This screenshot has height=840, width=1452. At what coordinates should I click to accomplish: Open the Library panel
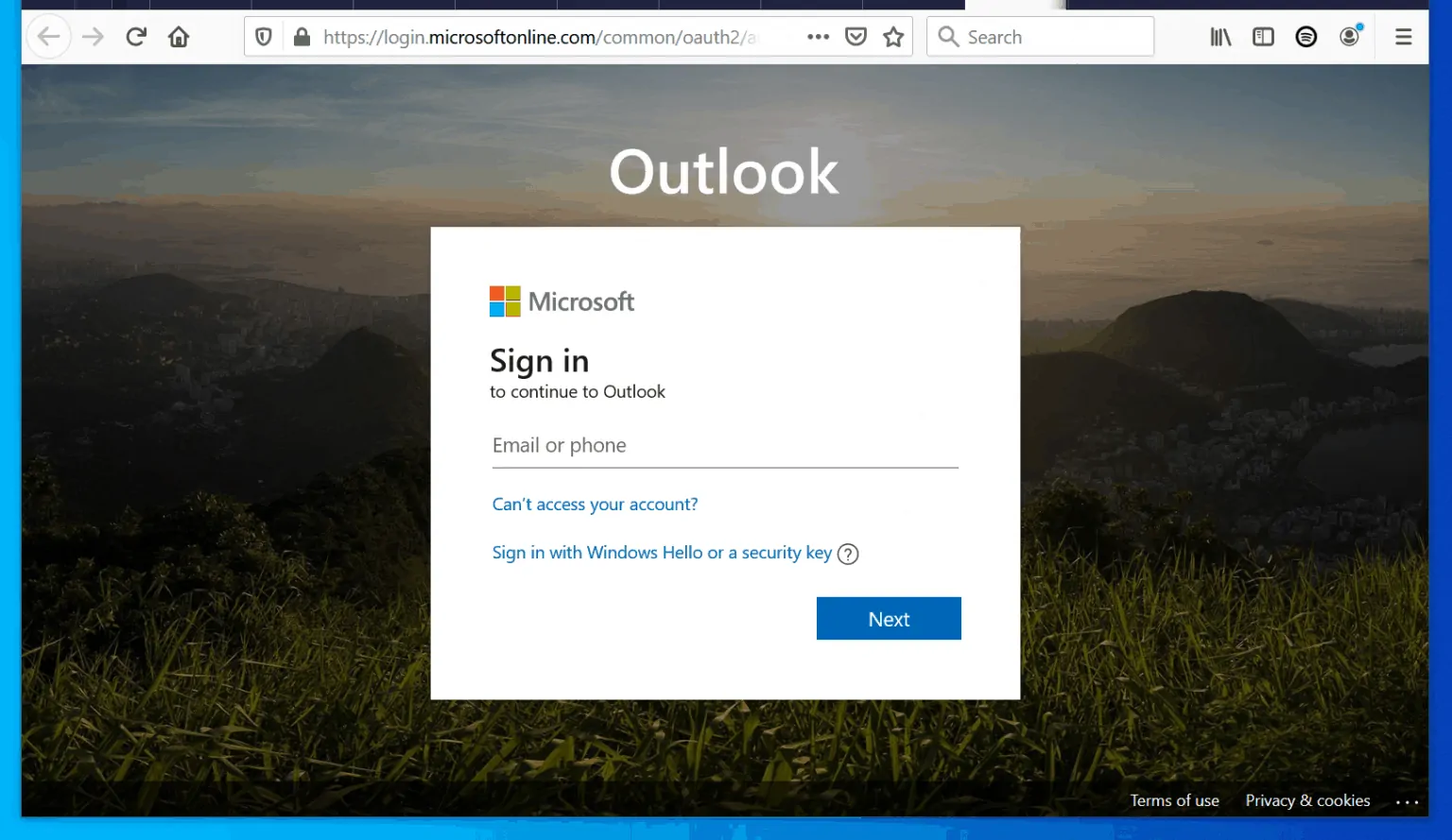click(1219, 36)
